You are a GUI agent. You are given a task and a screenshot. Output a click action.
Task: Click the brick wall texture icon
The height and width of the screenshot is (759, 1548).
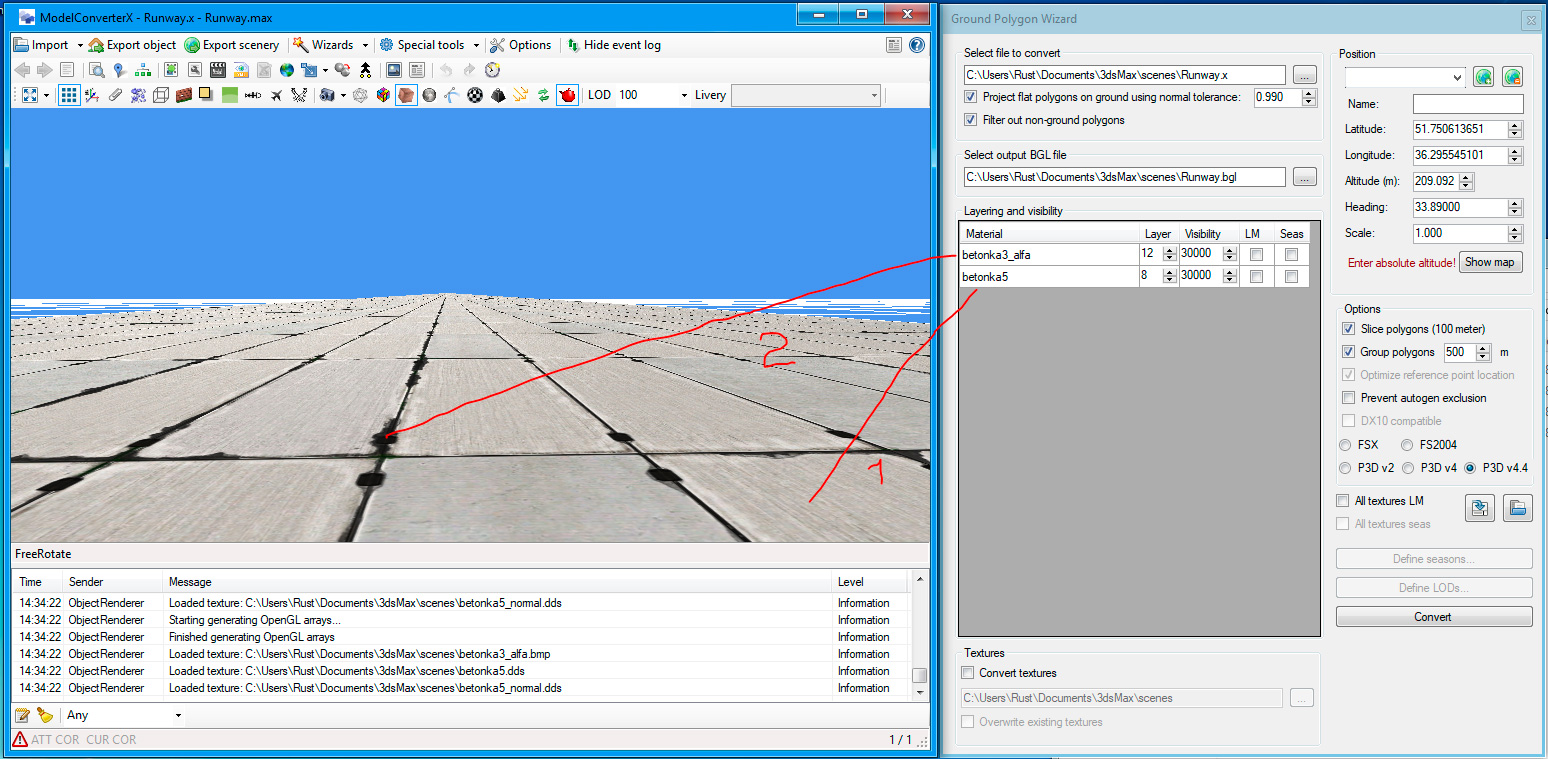[x=183, y=95]
